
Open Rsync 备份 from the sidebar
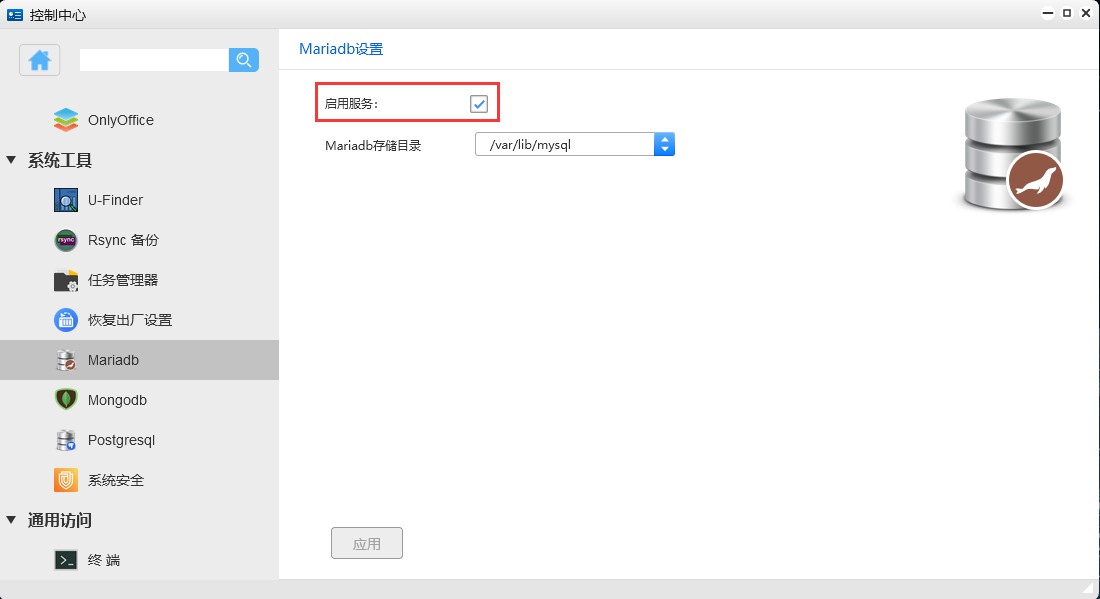tap(65, 240)
